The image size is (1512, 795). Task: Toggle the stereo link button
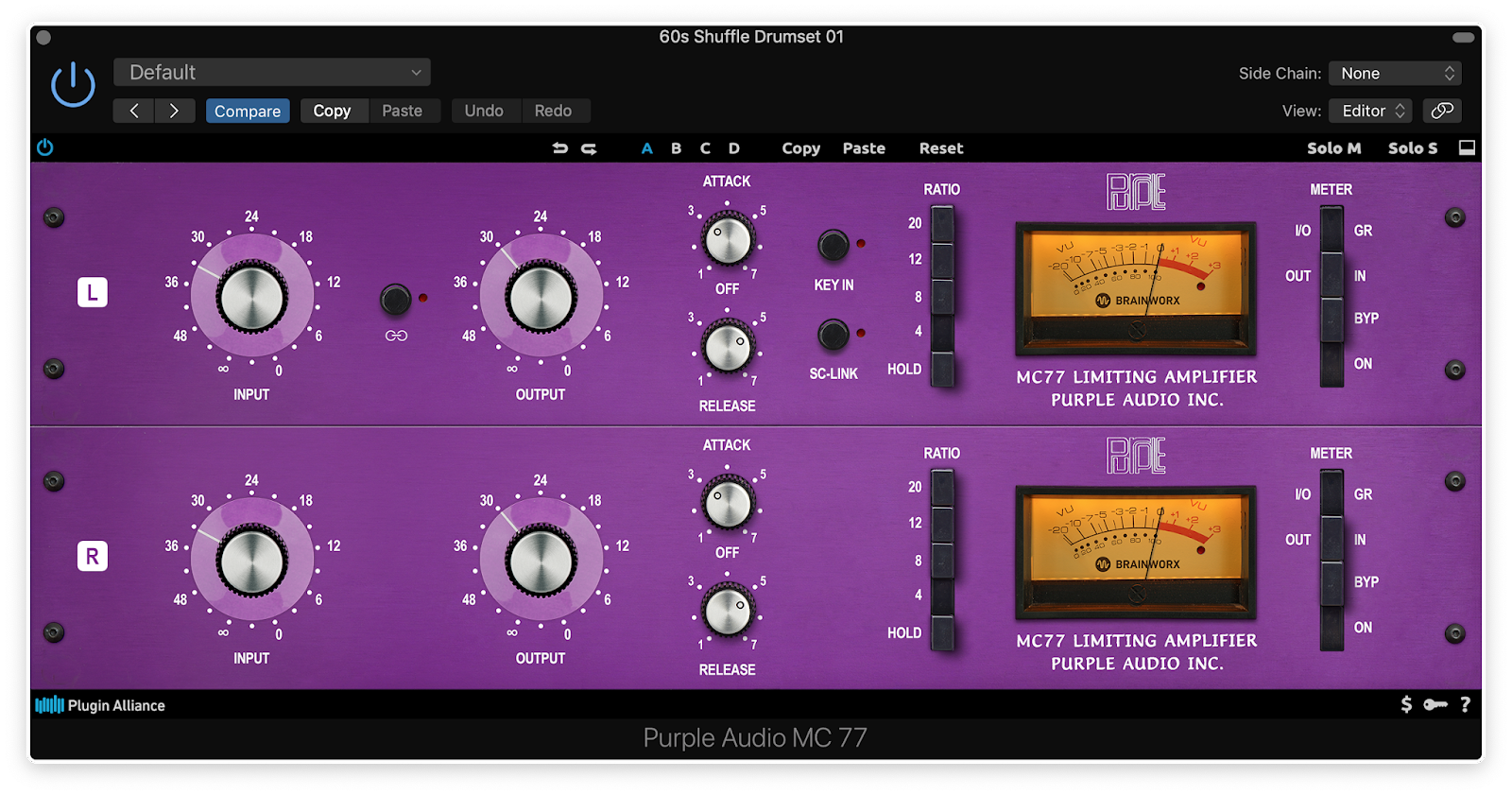395,300
